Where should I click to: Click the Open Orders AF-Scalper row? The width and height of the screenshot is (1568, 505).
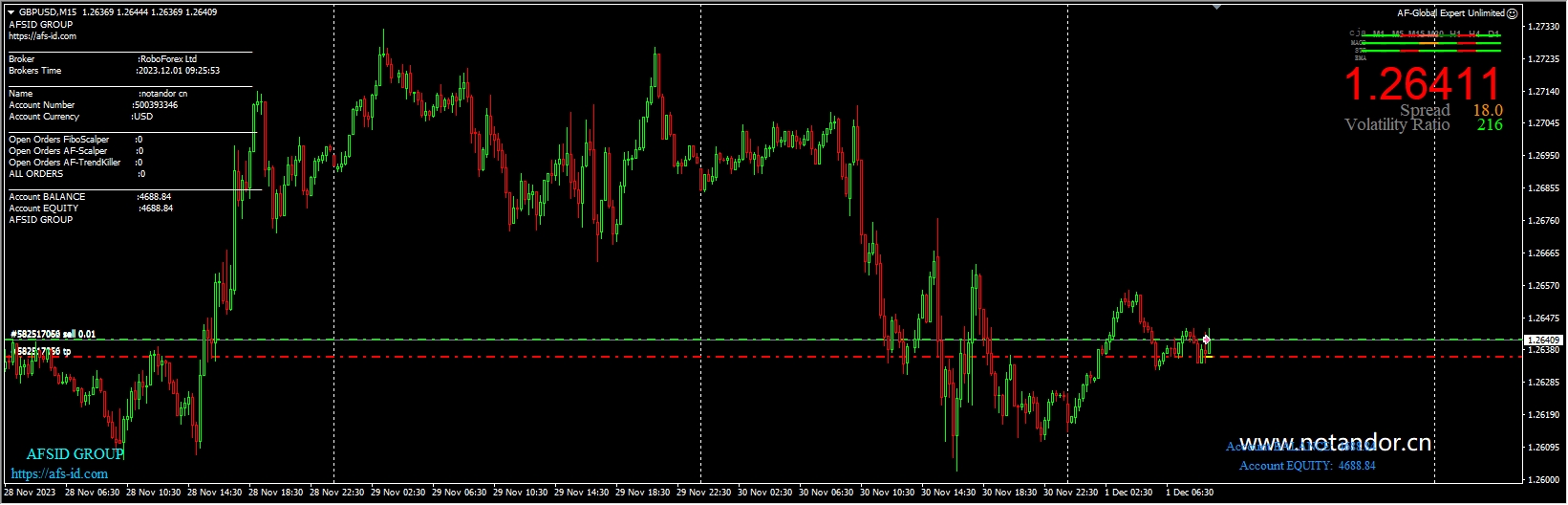click(x=75, y=151)
